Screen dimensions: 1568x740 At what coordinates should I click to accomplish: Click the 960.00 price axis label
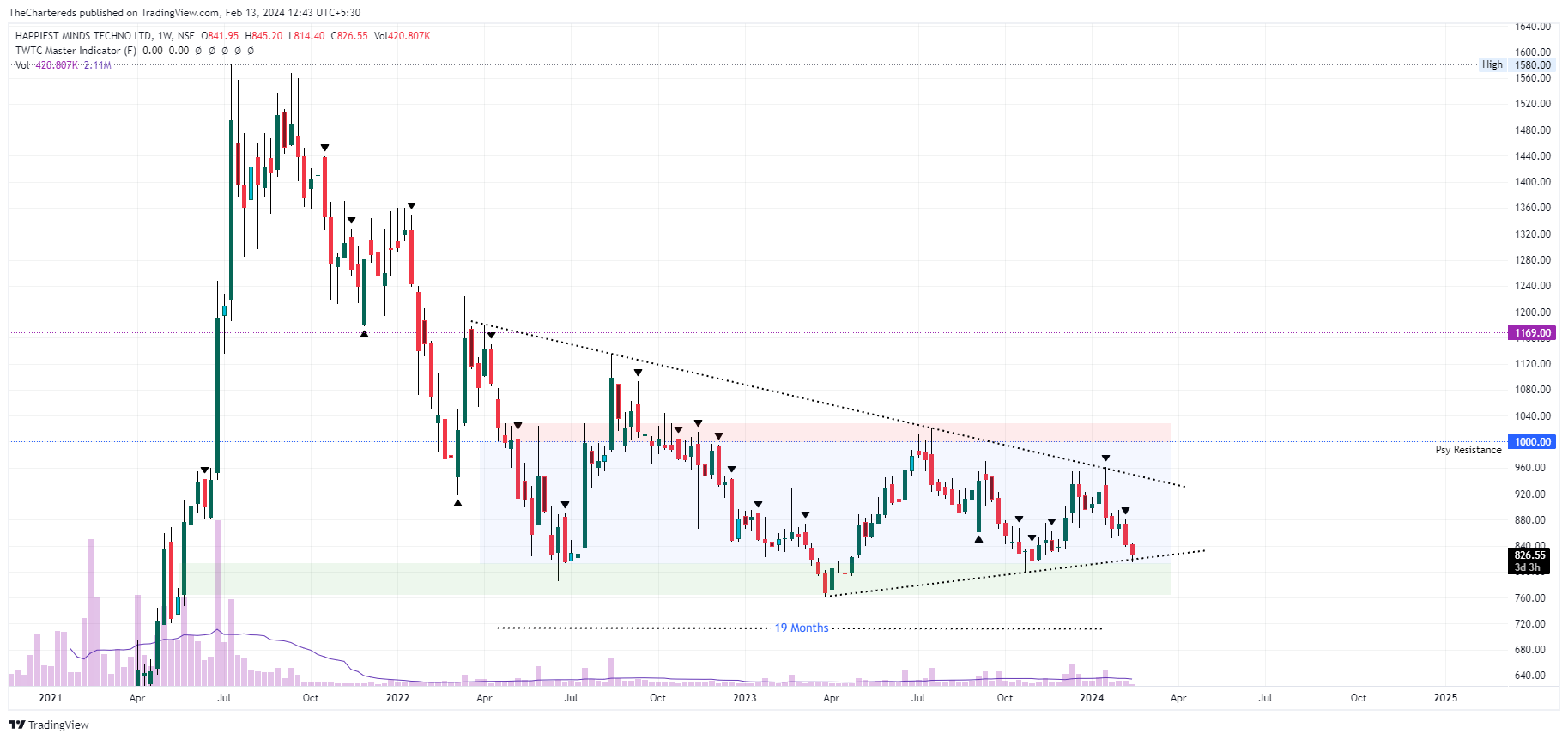[1530, 468]
